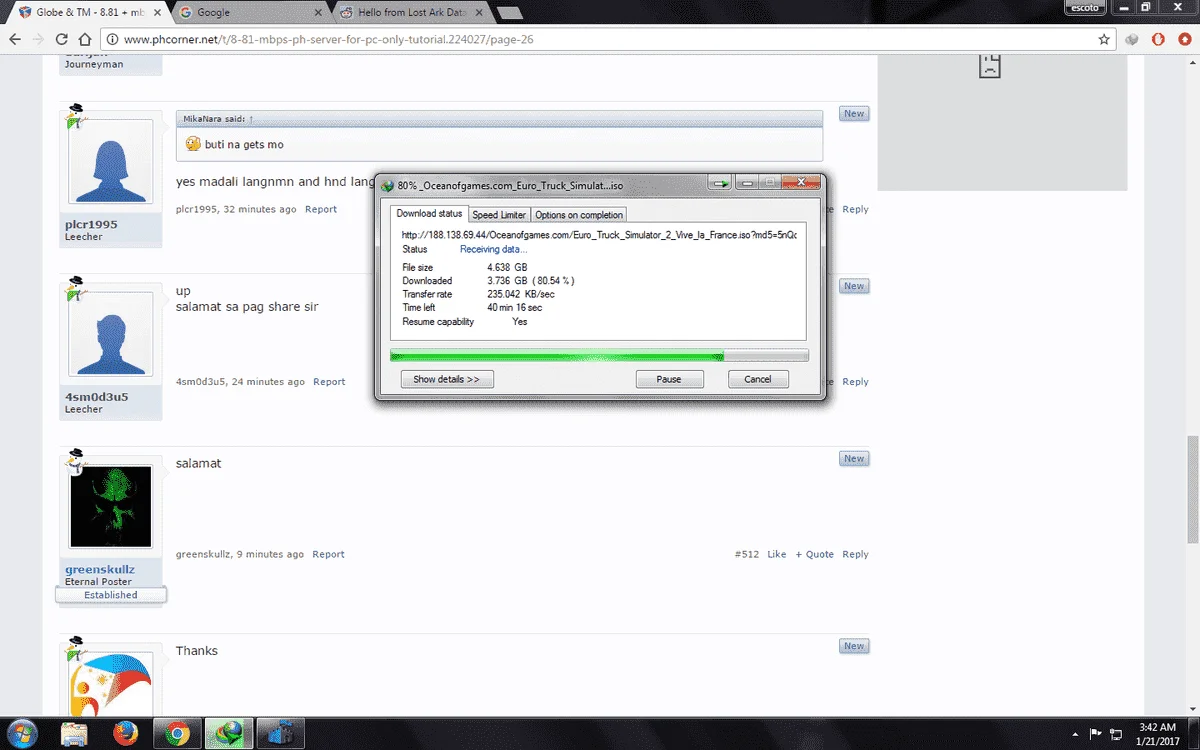Click the escoto profile button
The width and height of the screenshot is (1200, 750).
pos(1087,6)
